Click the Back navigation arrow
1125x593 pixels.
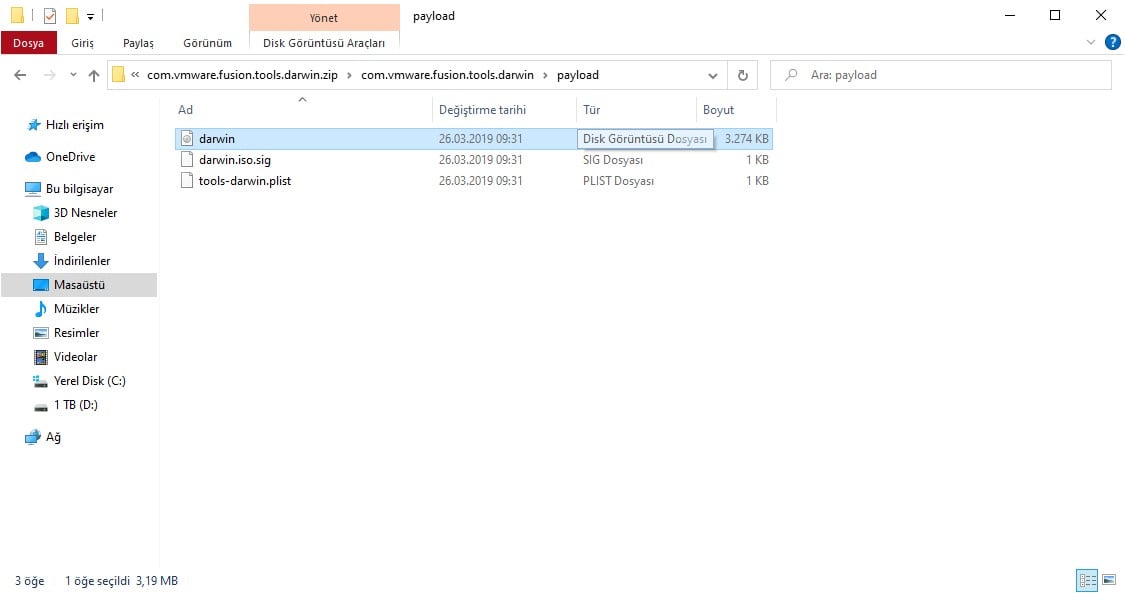(20, 75)
